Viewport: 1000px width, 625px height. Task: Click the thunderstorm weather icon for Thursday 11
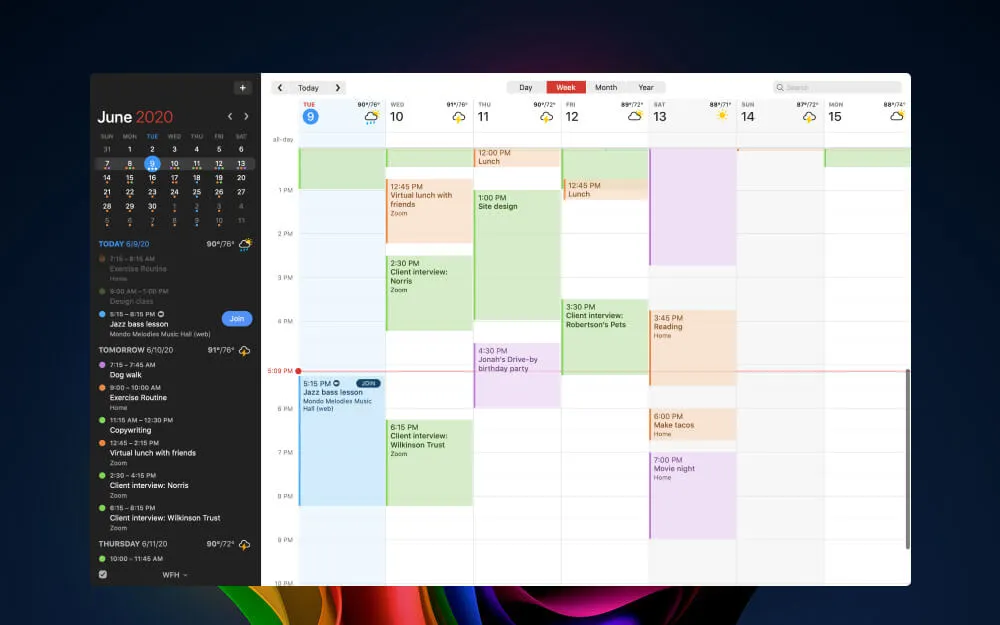(x=546, y=118)
